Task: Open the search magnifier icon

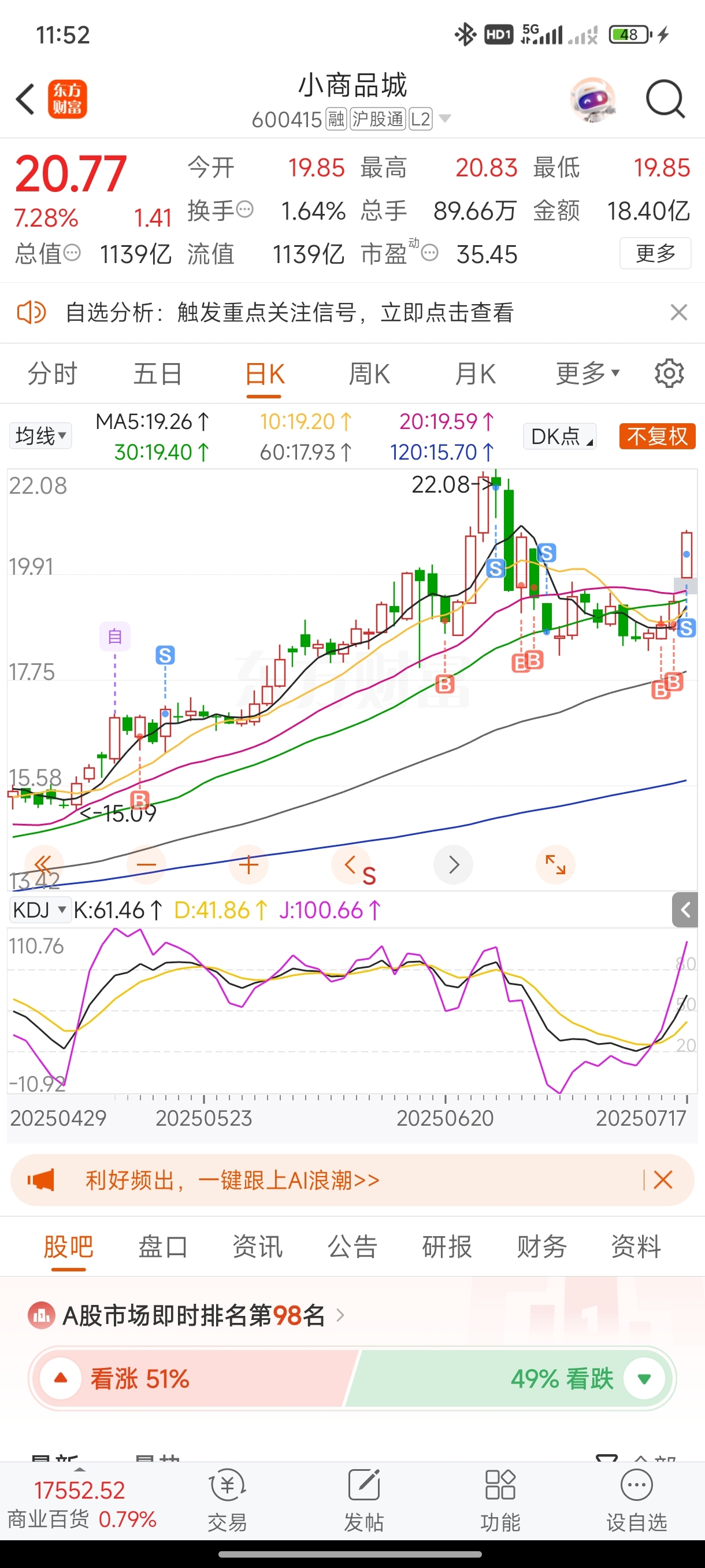Action: tap(666, 99)
